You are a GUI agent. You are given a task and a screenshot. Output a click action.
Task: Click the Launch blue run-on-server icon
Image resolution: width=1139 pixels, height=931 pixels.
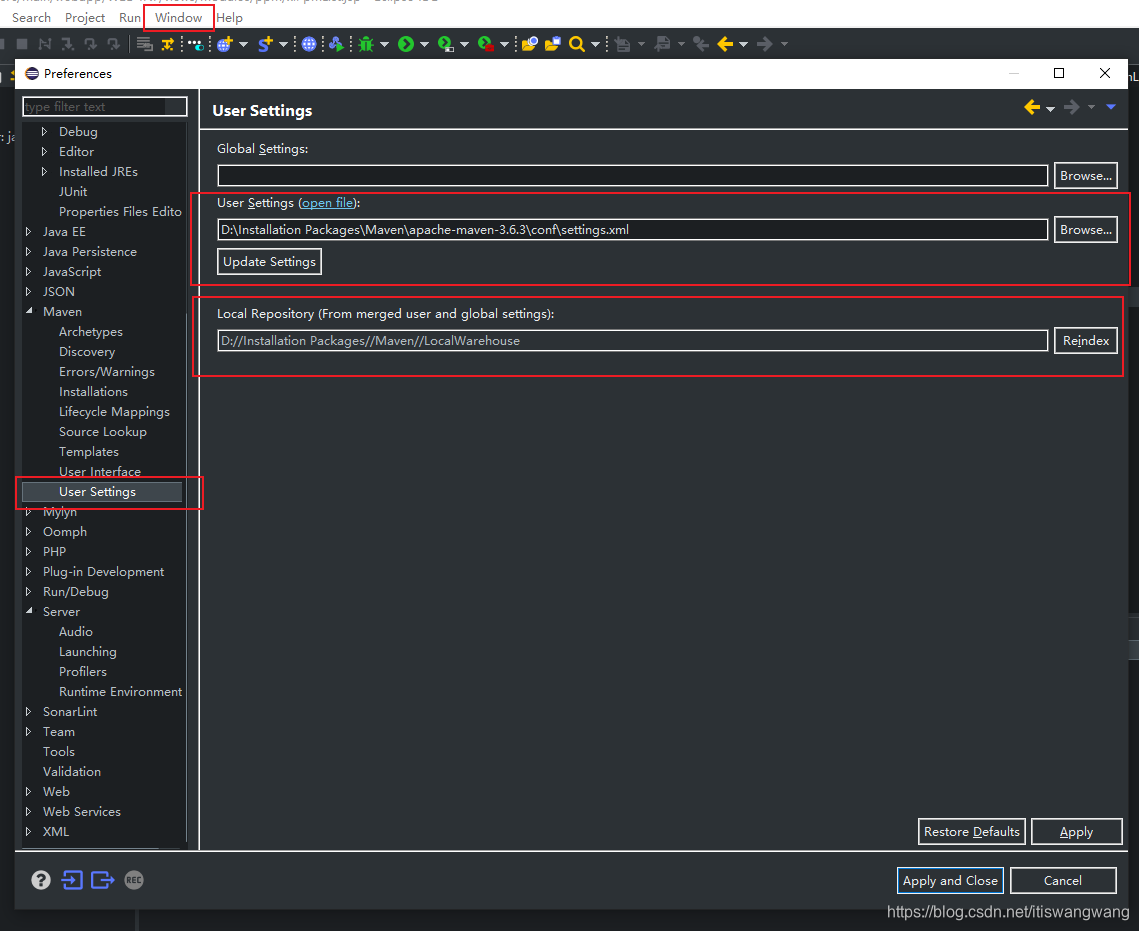click(x=336, y=44)
